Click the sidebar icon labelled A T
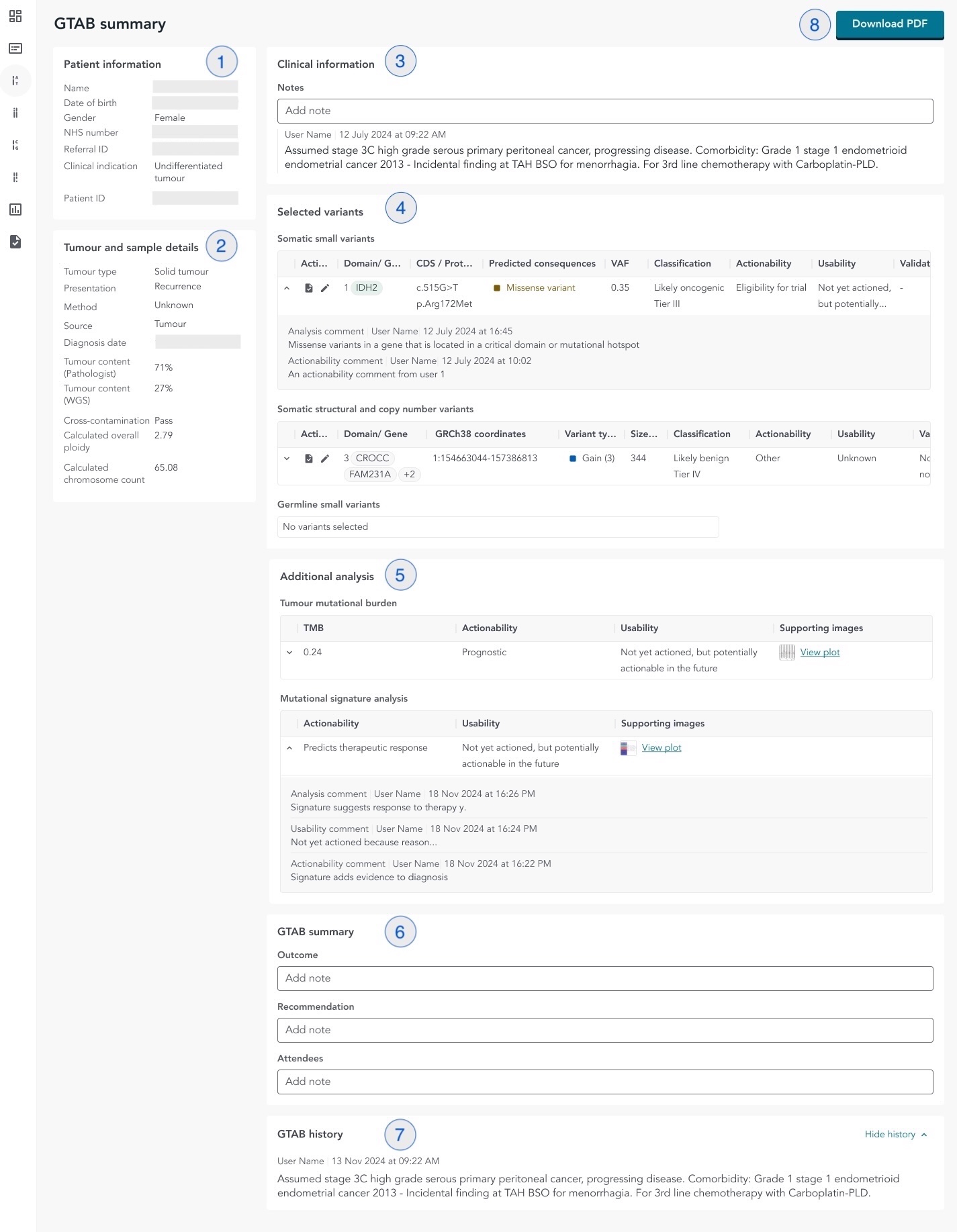This screenshot has width=957, height=1232. click(15, 81)
